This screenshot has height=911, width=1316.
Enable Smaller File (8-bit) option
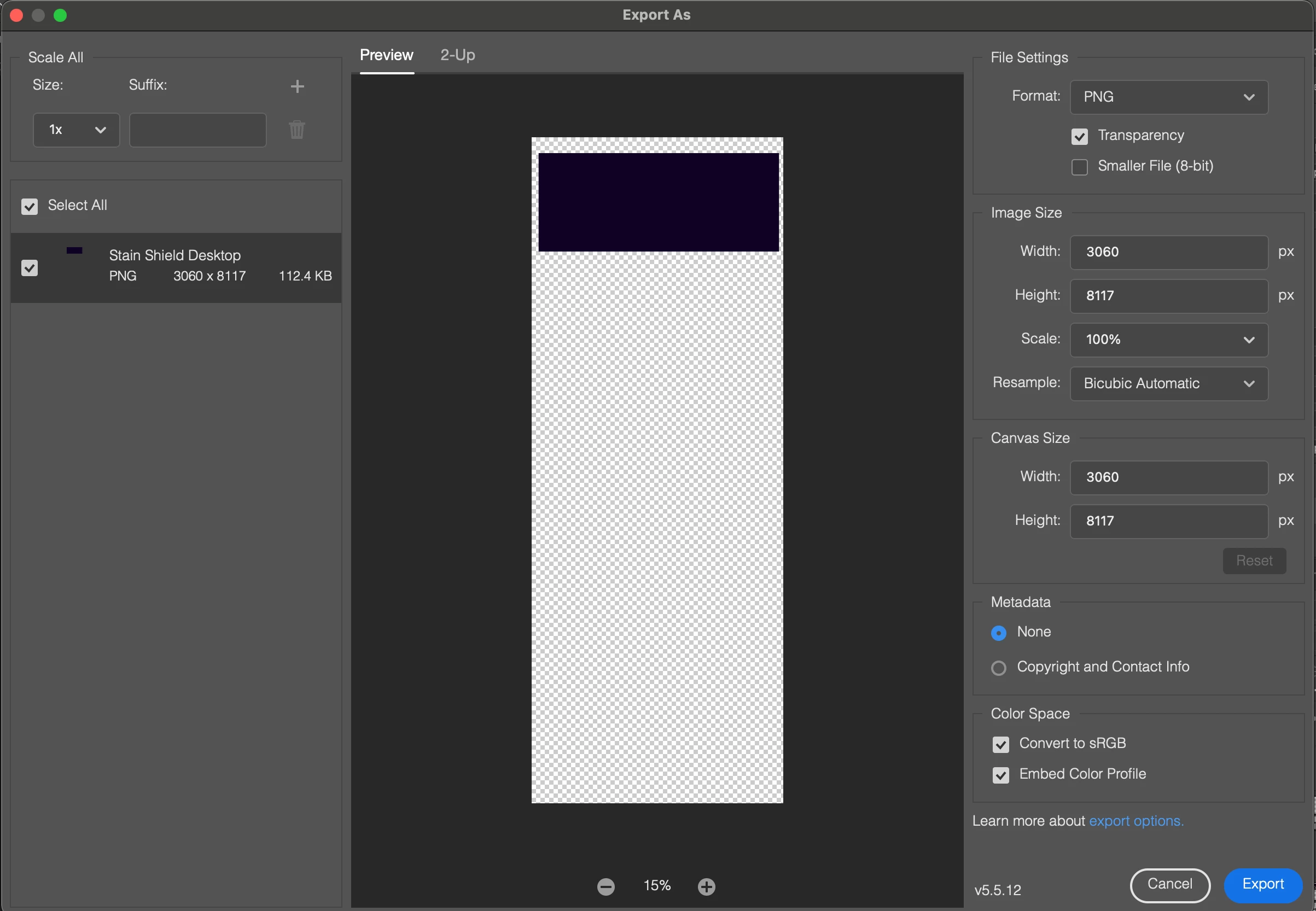pyautogui.click(x=1079, y=167)
